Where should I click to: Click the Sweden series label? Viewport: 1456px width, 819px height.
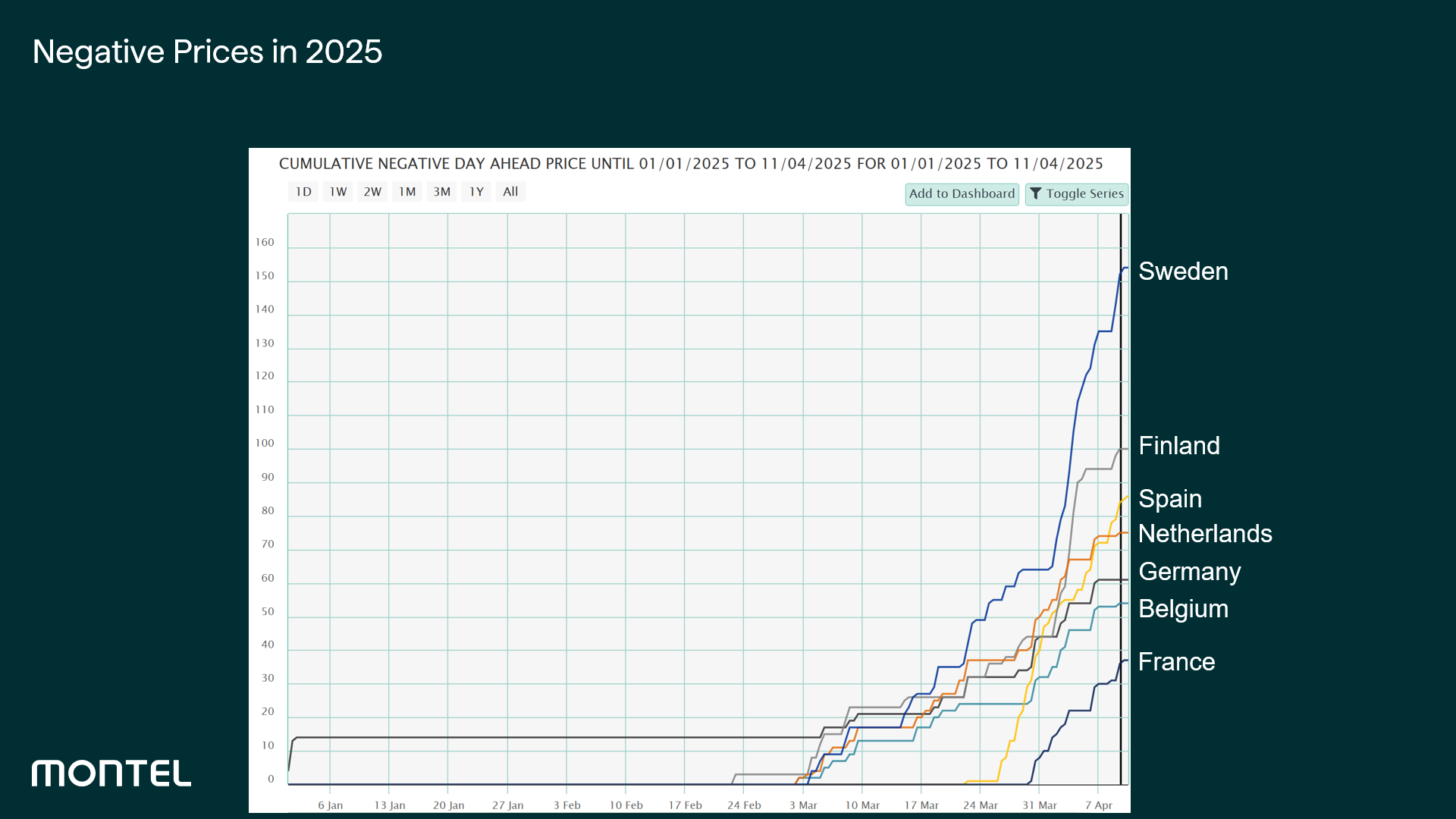click(x=1183, y=271)
